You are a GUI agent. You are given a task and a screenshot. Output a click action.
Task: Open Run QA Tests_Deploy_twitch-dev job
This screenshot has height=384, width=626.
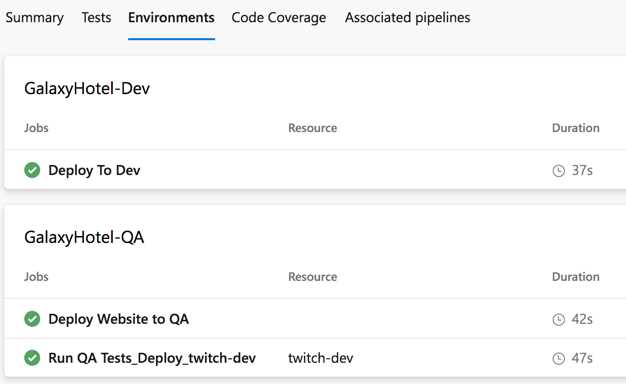(x=152, y=358)
